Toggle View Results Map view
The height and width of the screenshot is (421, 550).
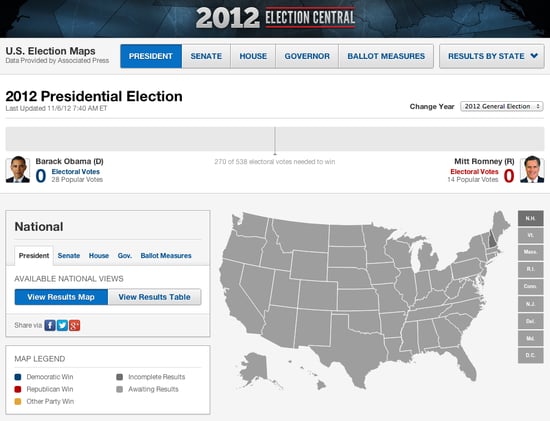point(61,297)
